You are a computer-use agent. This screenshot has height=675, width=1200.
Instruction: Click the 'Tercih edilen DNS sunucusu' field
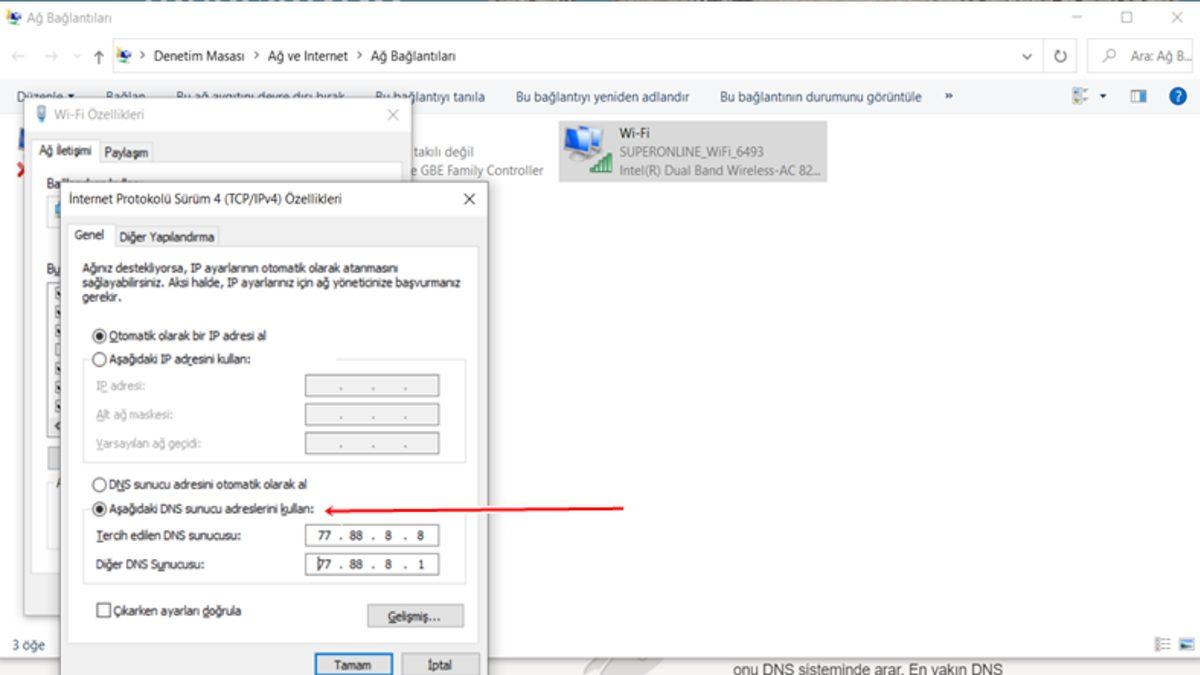click(371, 536)
